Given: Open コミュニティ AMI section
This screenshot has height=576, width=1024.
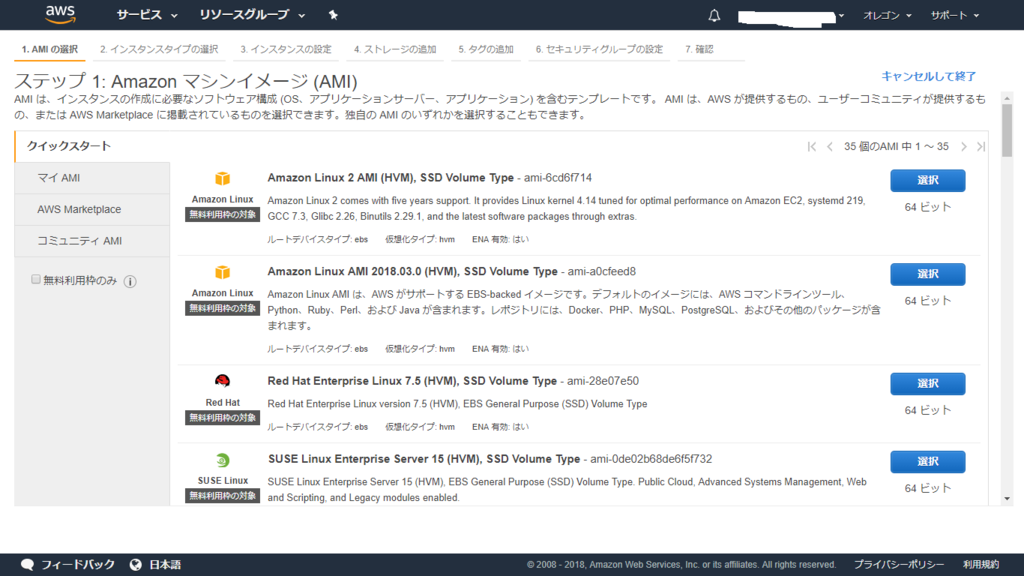Looking at the screenshot, I should [x=92, y=241].
